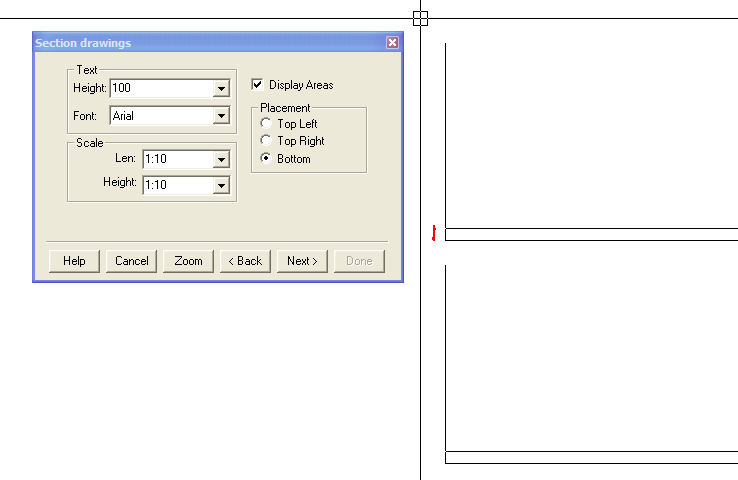Select the Top Left placement option
738x480 pixels.
tap(266, 124)
